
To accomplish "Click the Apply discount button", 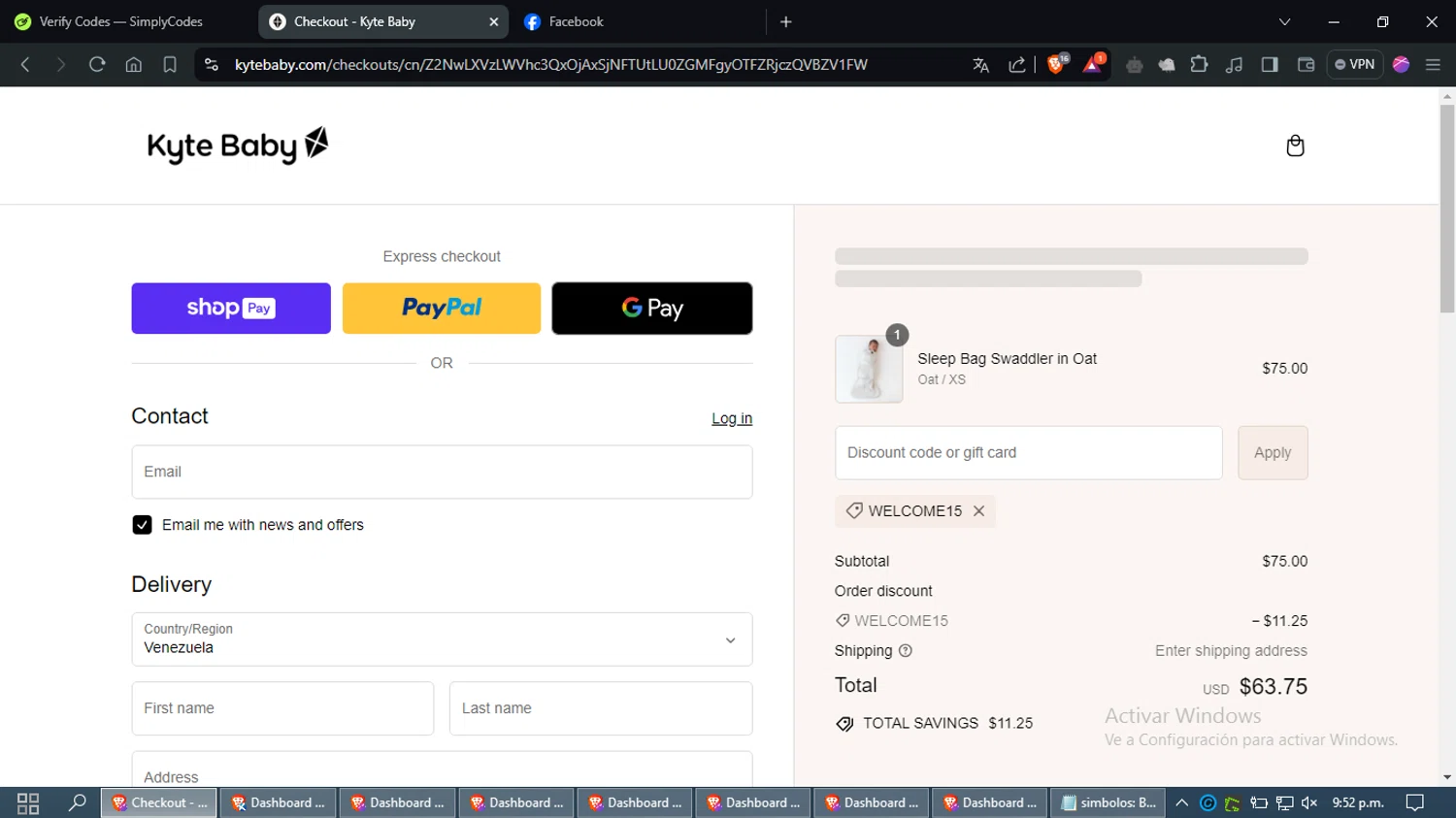I will point(1273,453).
